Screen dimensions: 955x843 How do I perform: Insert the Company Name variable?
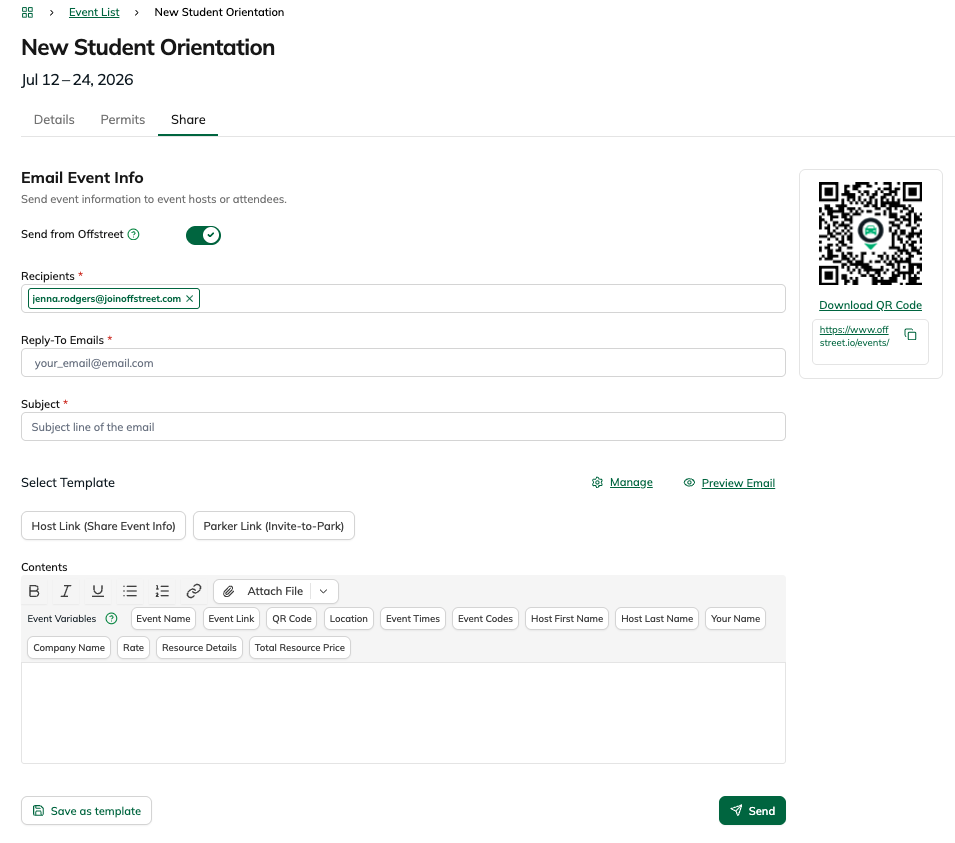pyautogui.click(x=69, y=647)
